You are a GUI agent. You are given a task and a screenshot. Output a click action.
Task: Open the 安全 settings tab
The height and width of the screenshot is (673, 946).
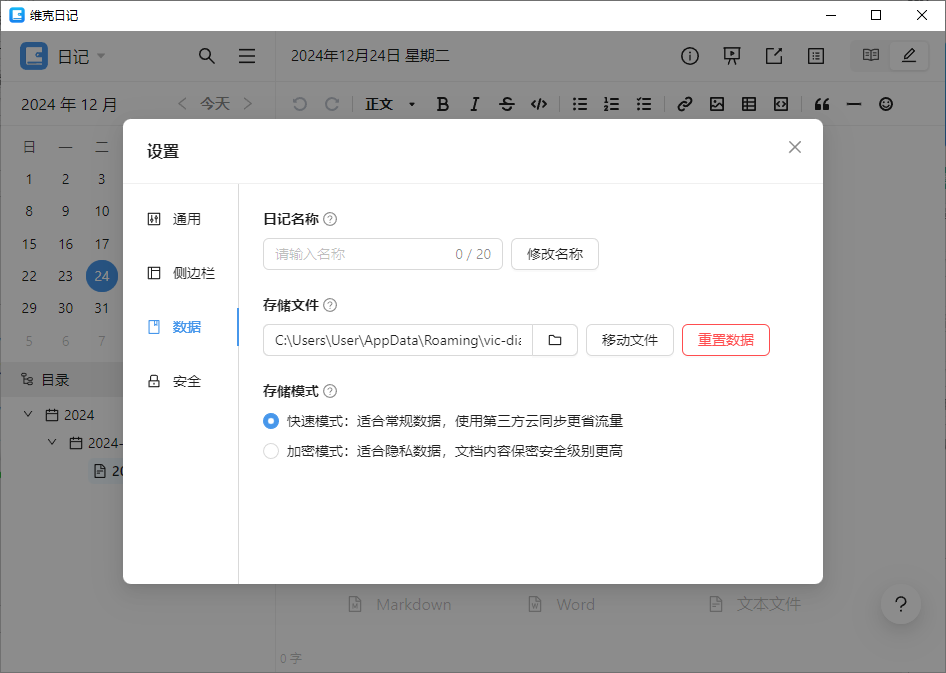coord(174,381)
